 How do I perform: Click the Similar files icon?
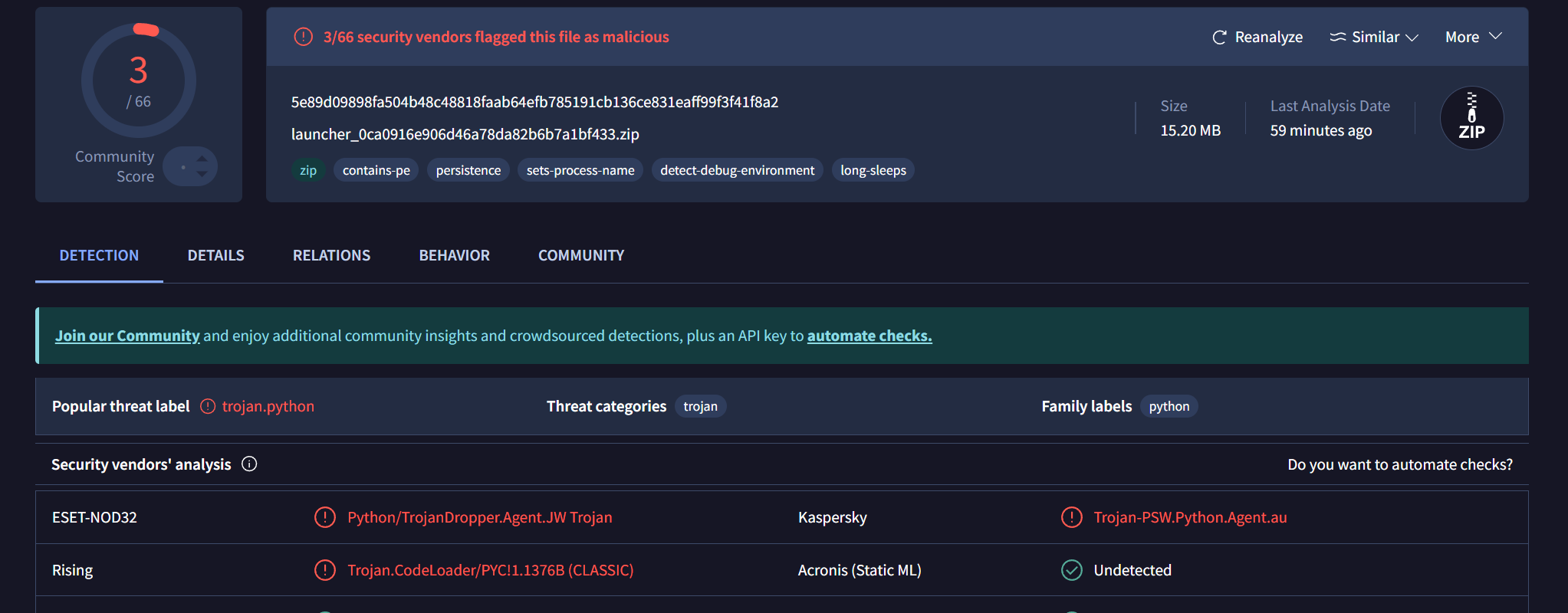(1337, 37)
